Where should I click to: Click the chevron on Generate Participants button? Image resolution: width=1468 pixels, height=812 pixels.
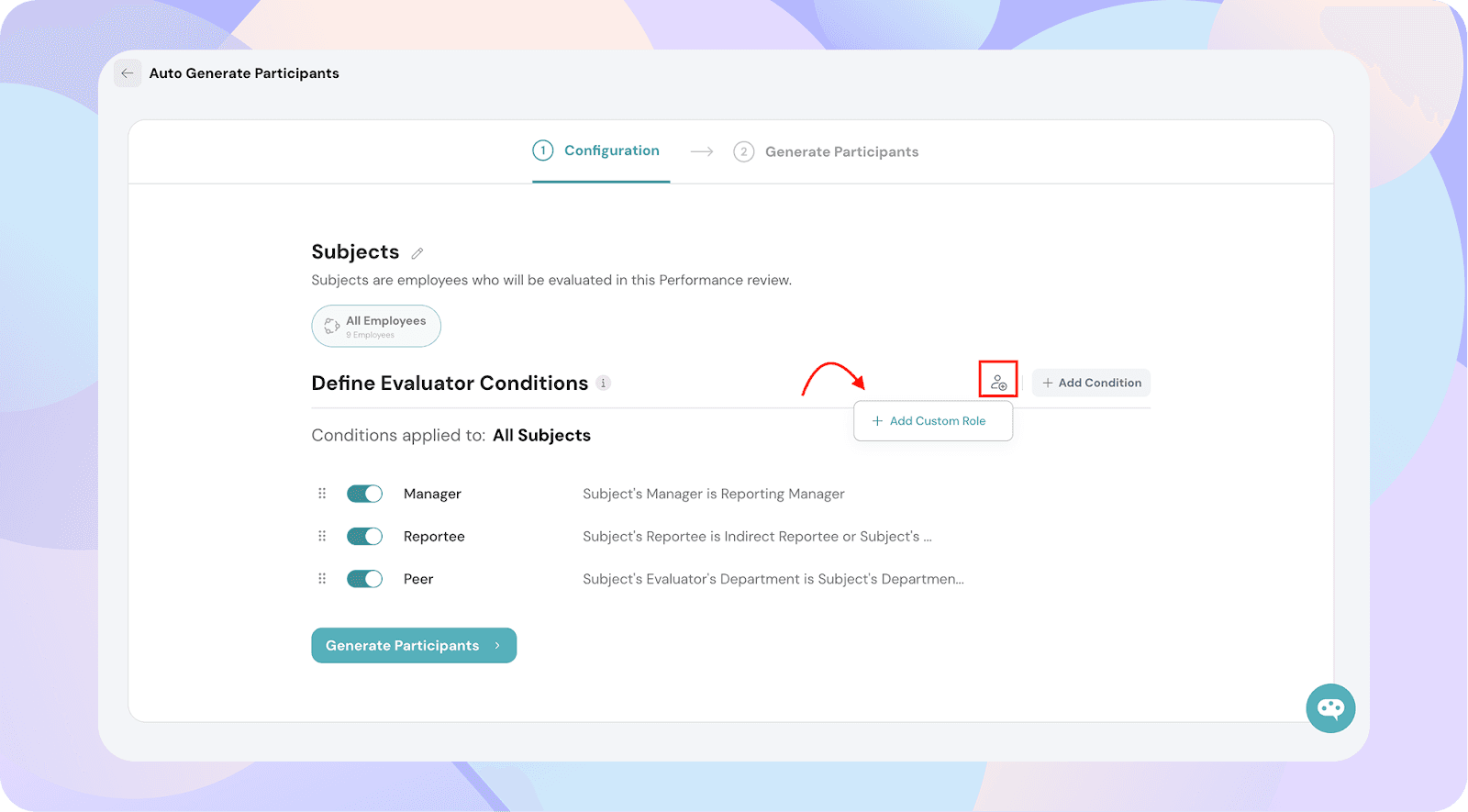tap(497, 646)
